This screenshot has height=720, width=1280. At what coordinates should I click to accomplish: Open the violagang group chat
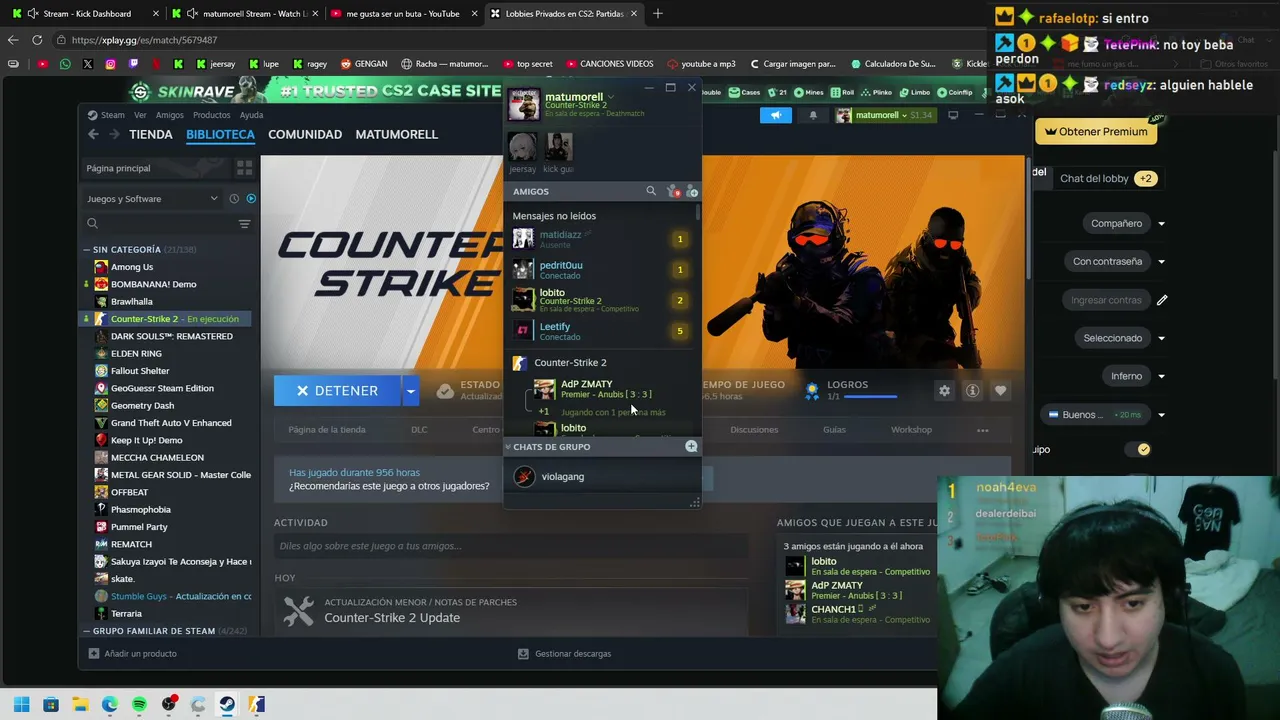pos(600,477)
